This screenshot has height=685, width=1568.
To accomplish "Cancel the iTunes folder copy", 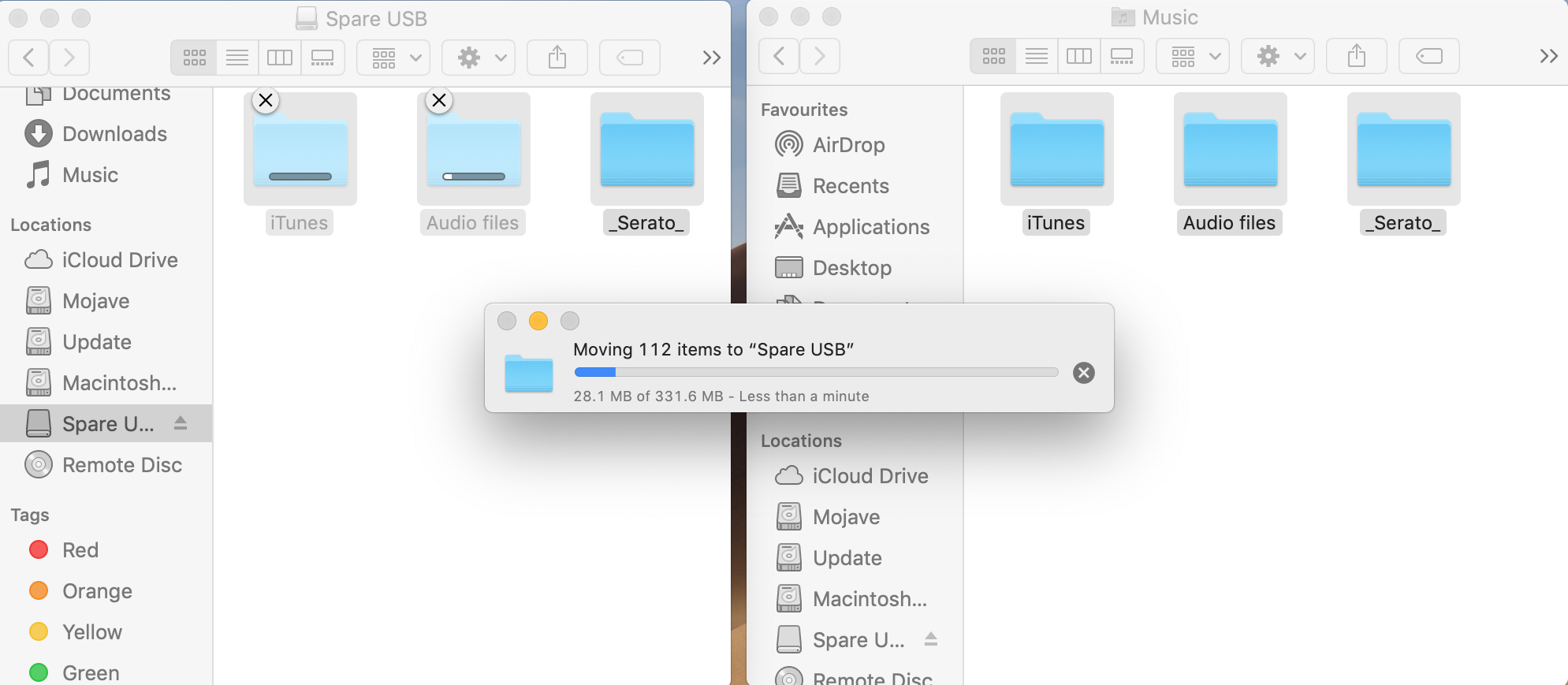I will pos(266,101).
